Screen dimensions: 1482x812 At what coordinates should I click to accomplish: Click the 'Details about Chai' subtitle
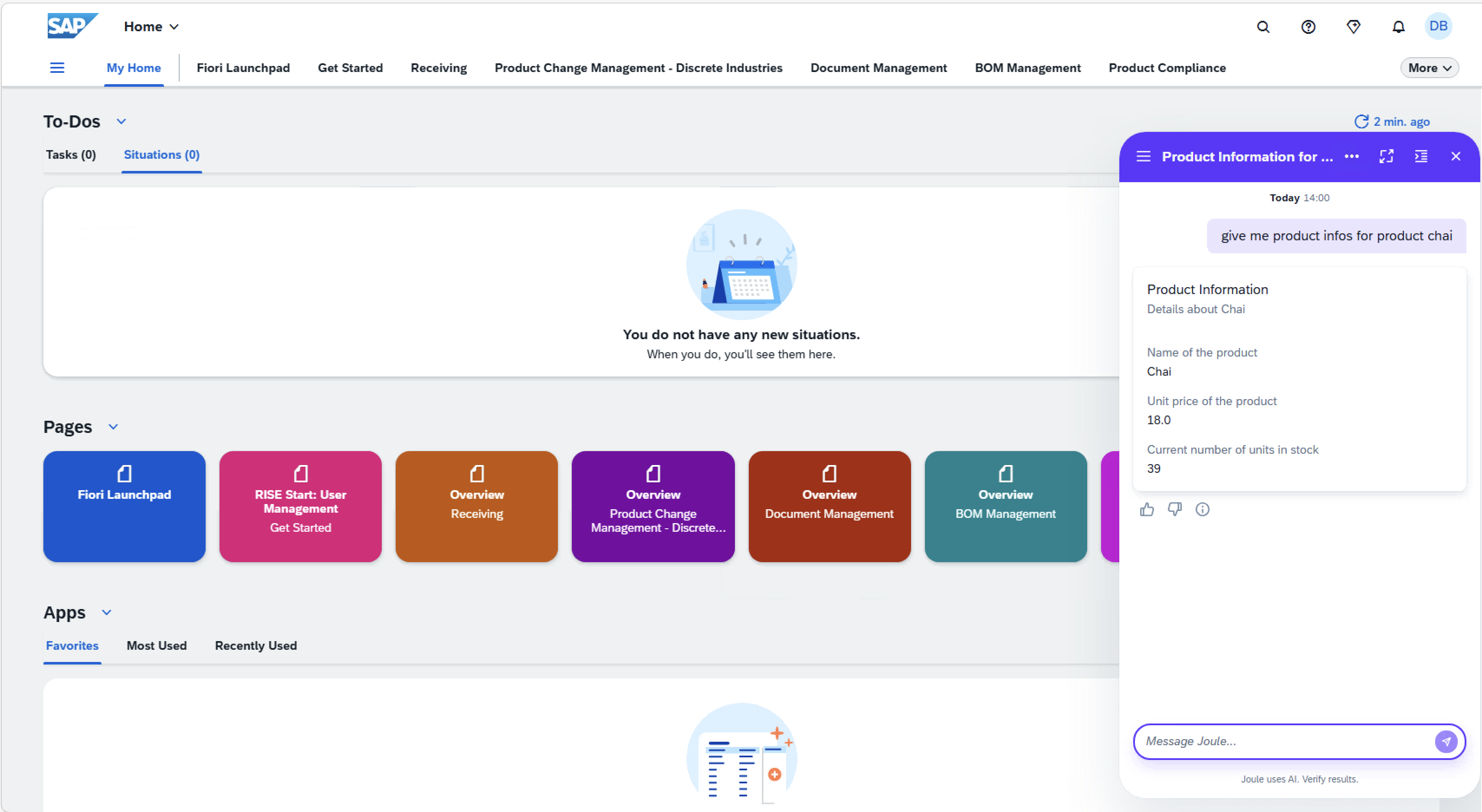(x=1196, y=309)
